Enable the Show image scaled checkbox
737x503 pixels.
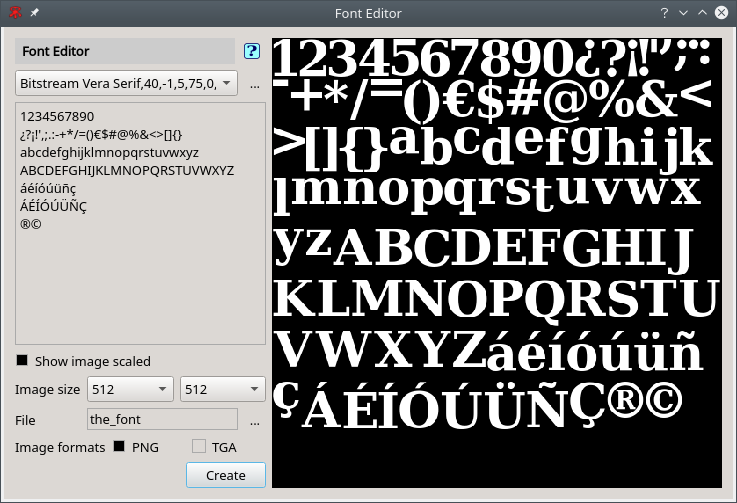pyautogui.click(x=22, y=361)
